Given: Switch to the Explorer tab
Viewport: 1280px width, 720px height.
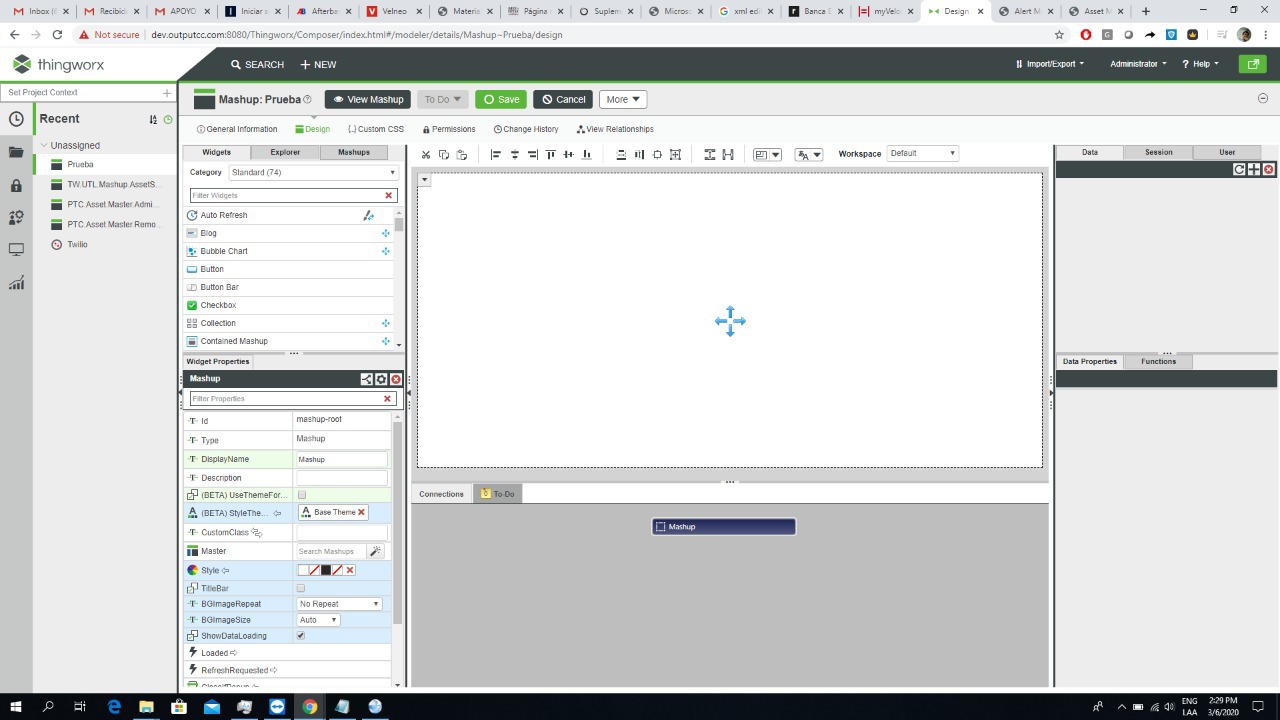Looking at the screenshot, I should tap(285, 152).
